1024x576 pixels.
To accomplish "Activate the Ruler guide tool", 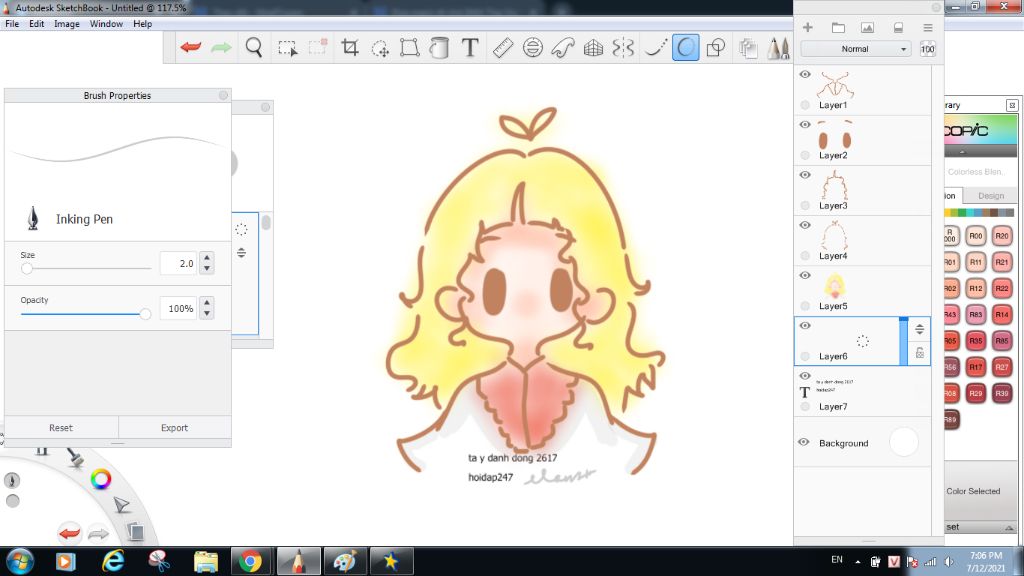I will [x=502, y=47].
